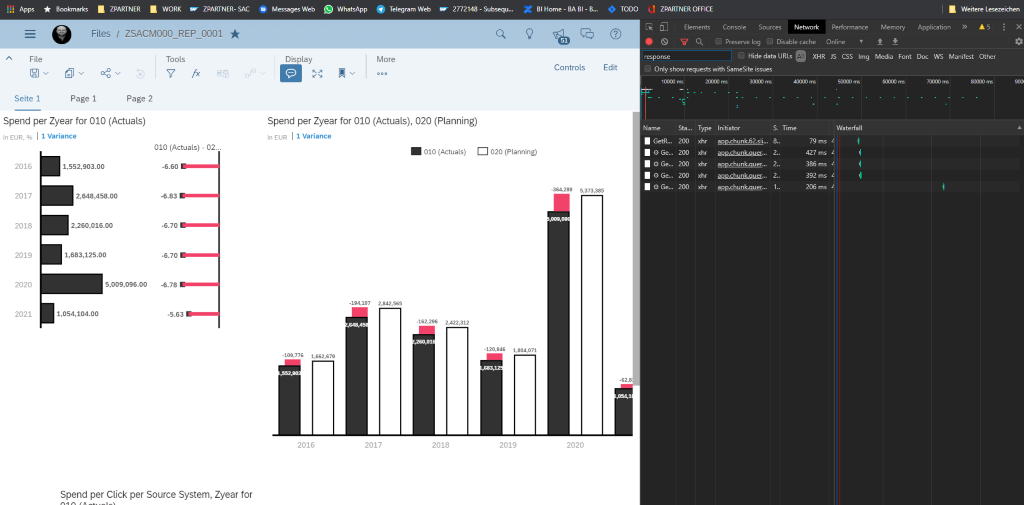Viewport: 1024px width, 505px height.
Task: Select the All request type filter
Action: [x=801, y=56]
